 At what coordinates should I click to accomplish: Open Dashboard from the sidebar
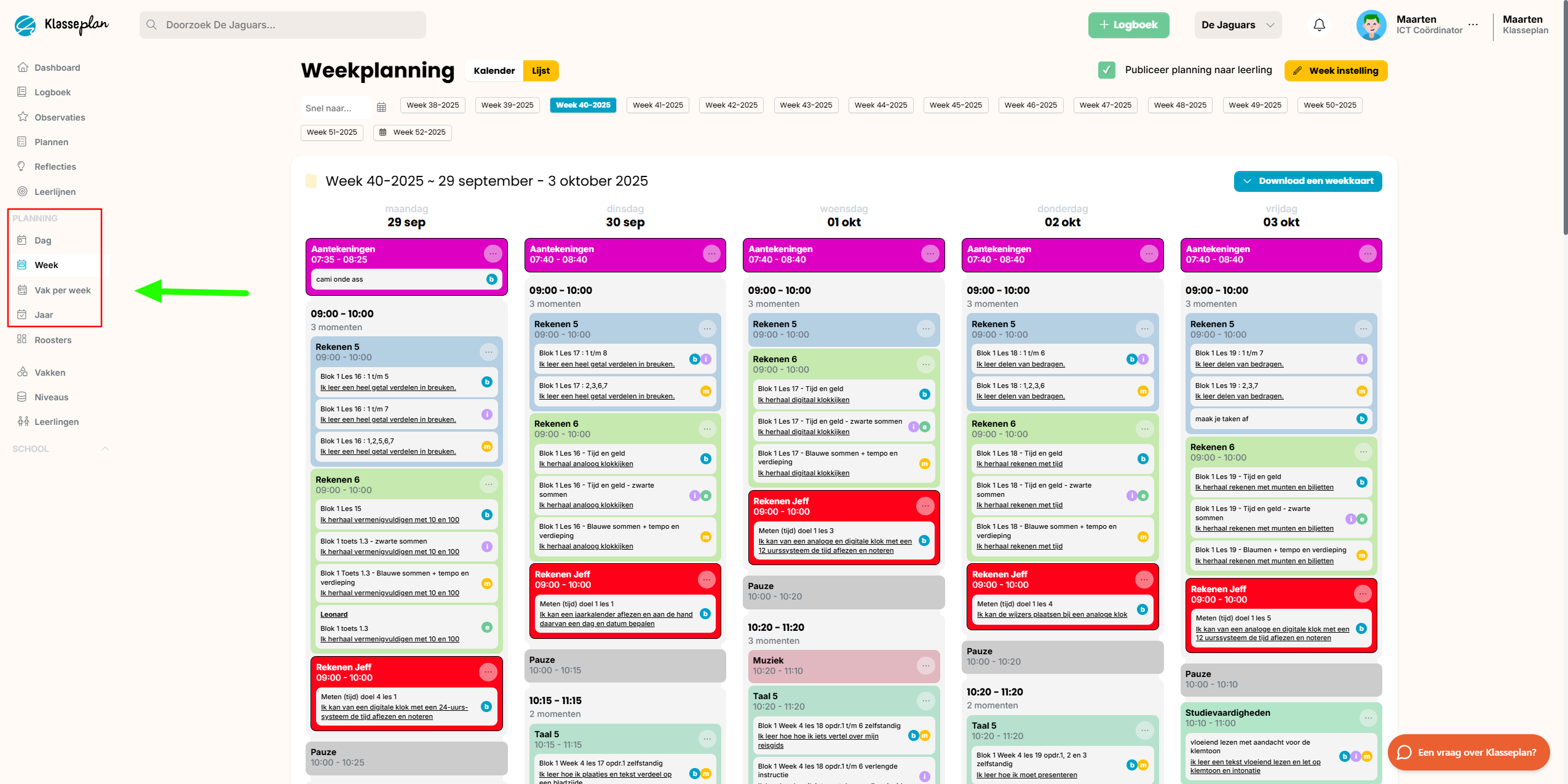(57, 68)
